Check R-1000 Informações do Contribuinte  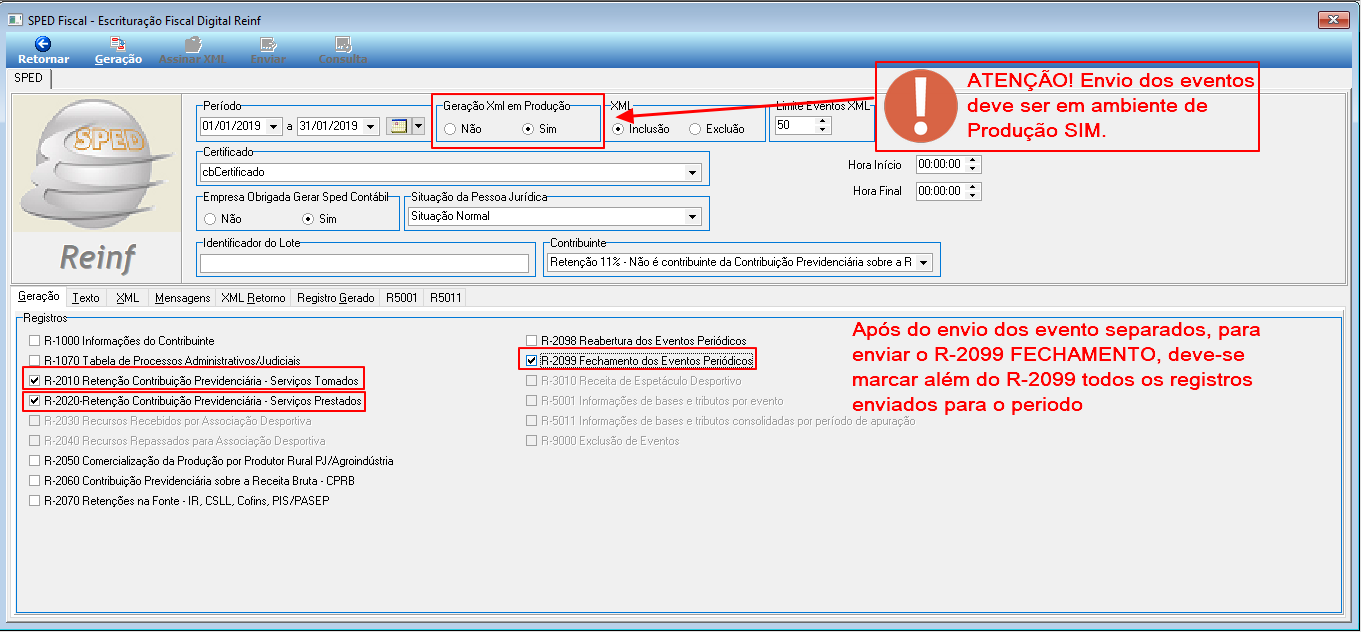tap(35, 341)
